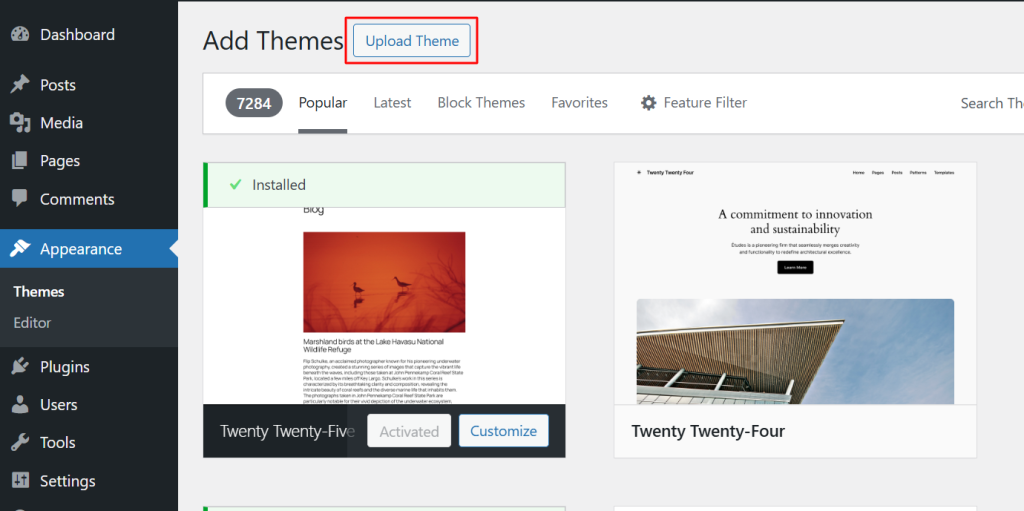Open Media via its camera-music icon
The image size is (1024, 511).
click(x=20, y=123)
